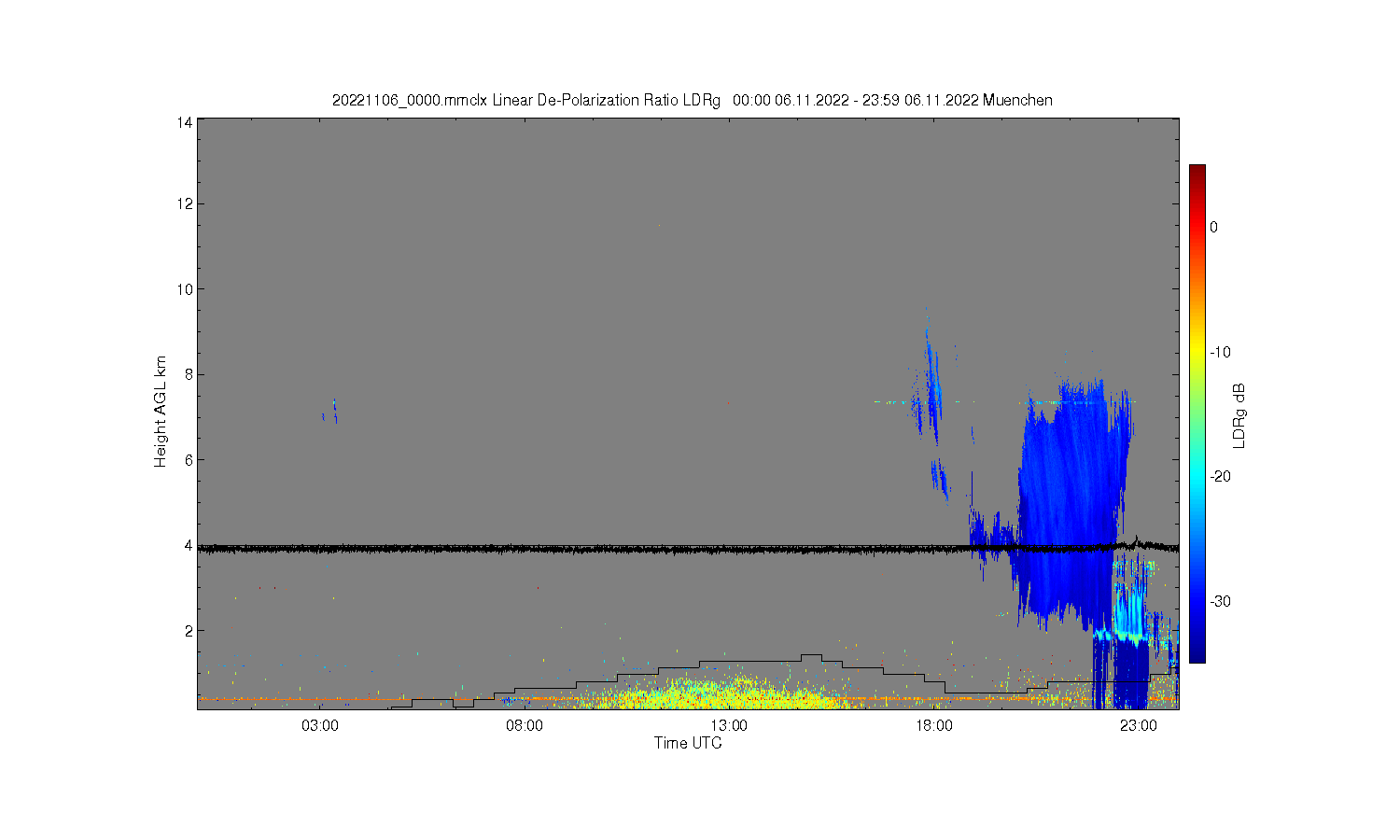1400x840 pixels.
Task: Click the colorbar value -30
Action: 1221,601
